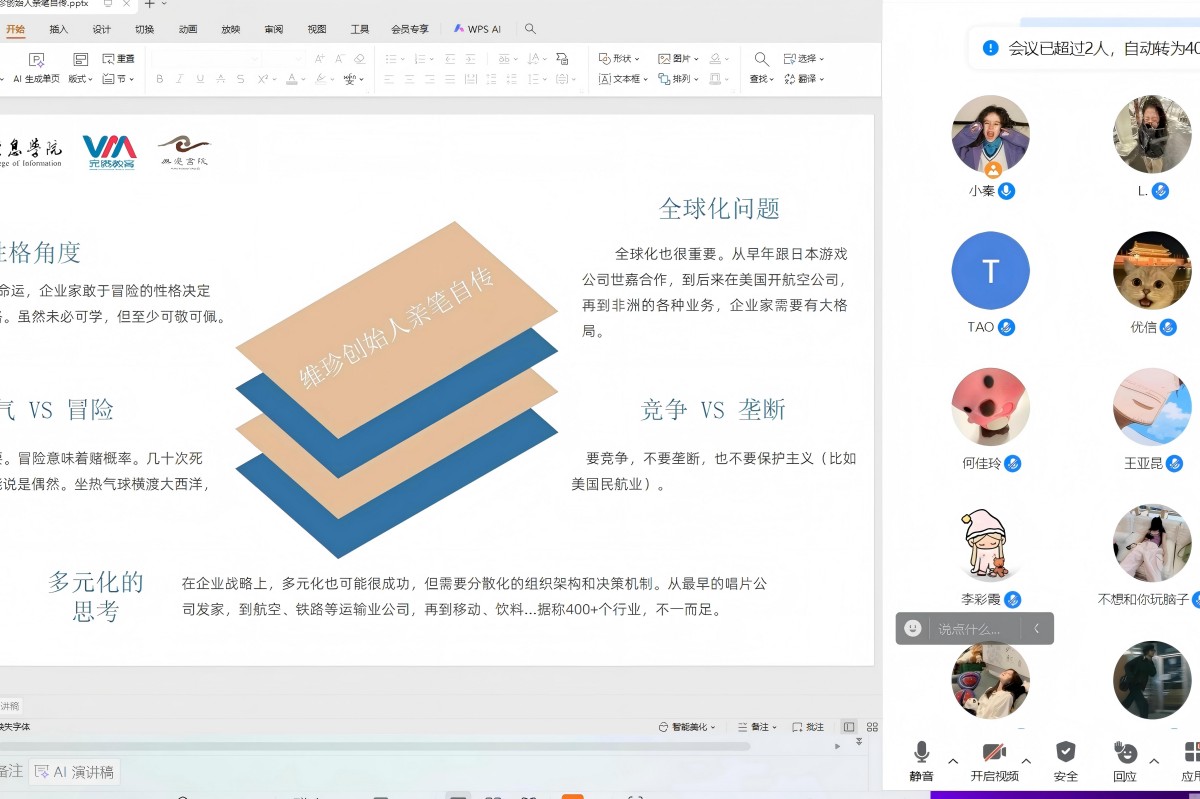
Task: Open the 智能美化 dropdown
Action: [687, 727]
